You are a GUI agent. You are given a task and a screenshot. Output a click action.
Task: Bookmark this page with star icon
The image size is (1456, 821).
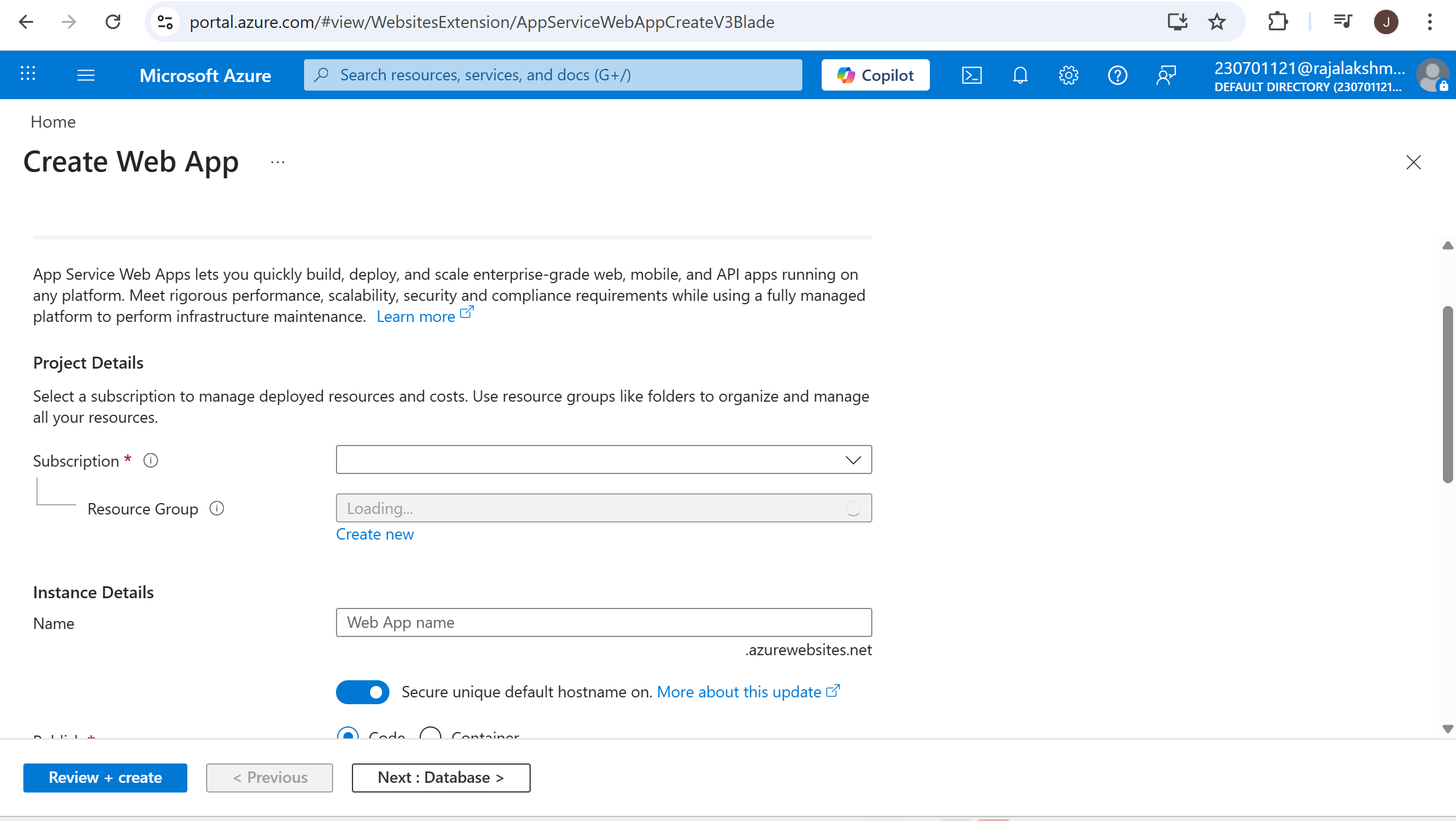click(x=1217, y=22)
